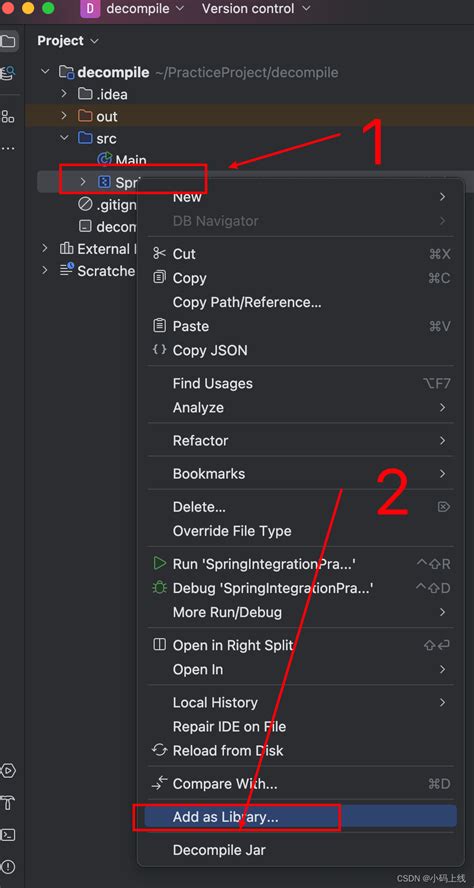Open the Terminal tool window icon
This screenshot has width=474, height=888.
pos(8,835)
